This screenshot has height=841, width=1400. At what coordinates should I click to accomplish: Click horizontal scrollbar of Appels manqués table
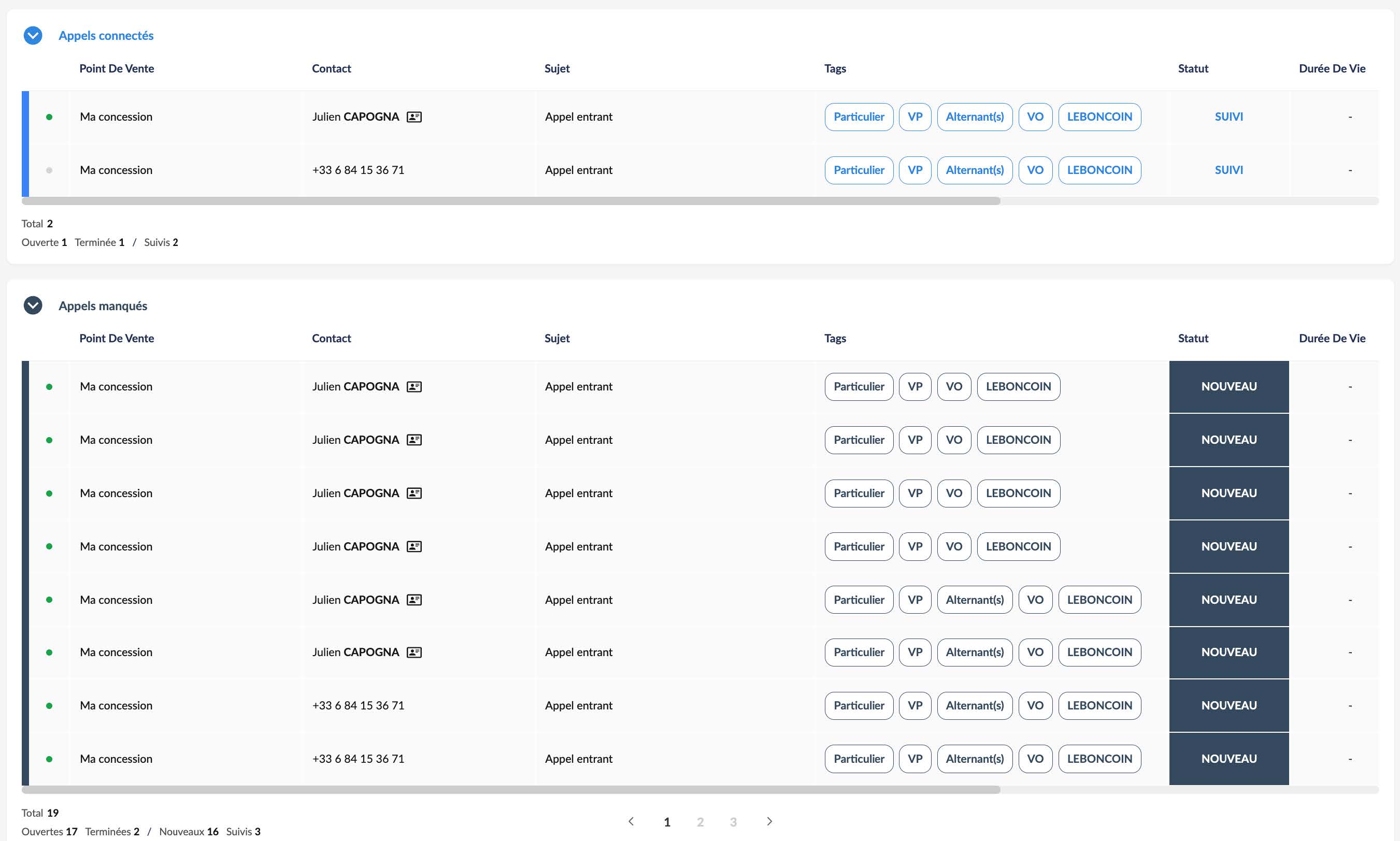coord(511,790)
